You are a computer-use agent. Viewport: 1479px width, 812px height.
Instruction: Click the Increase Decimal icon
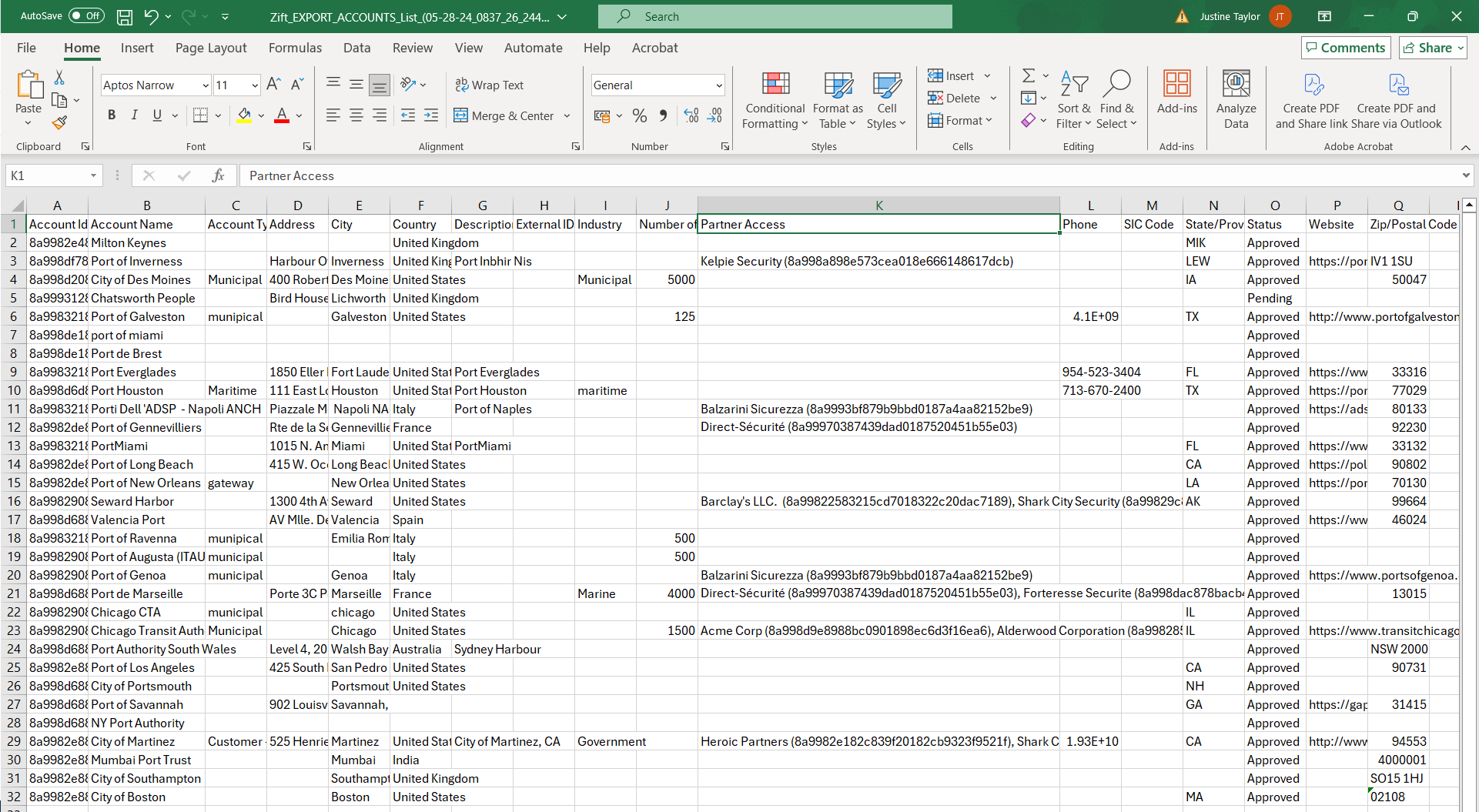(691, 115)
